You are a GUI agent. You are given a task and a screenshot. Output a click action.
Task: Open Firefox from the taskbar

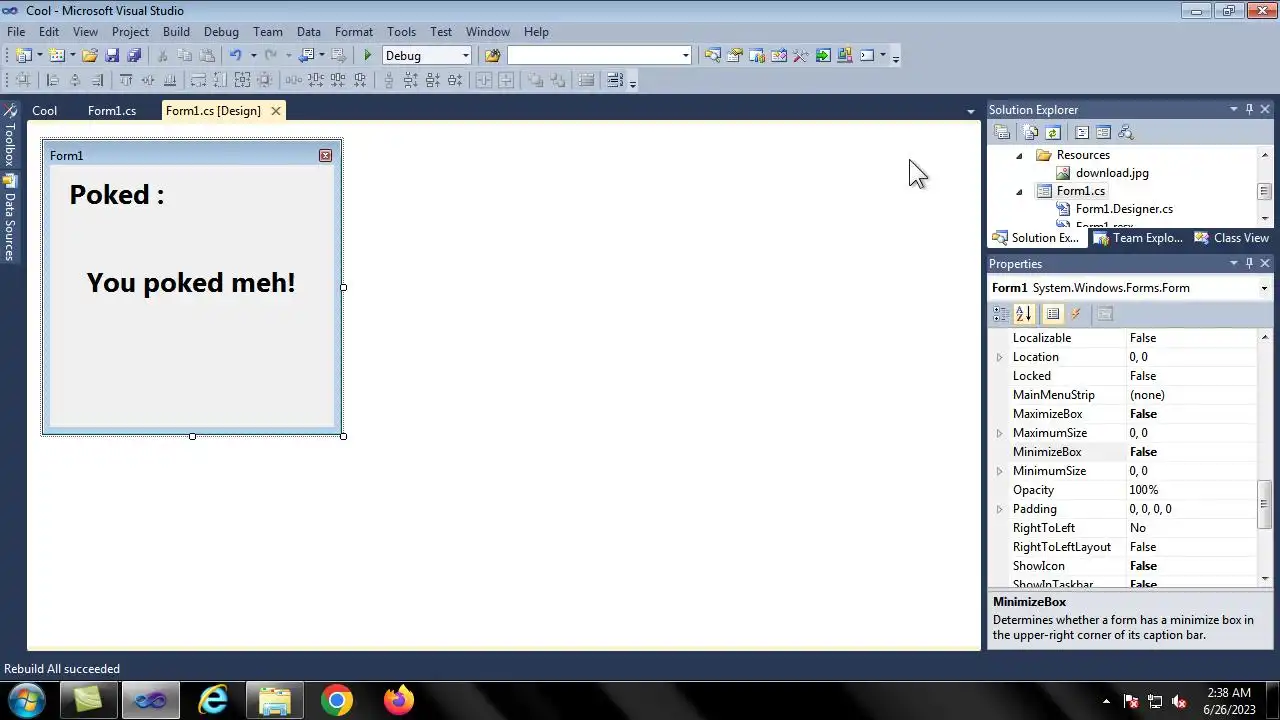[399, 700]
